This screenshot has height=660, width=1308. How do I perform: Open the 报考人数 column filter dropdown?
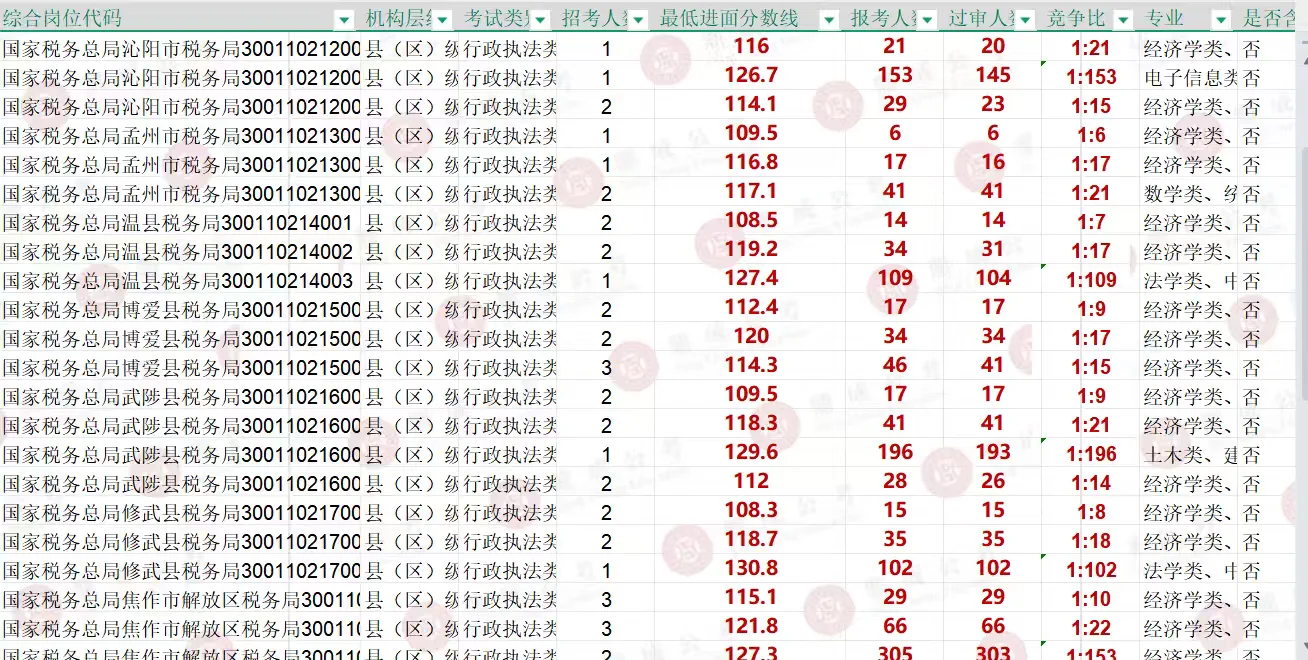926,19
